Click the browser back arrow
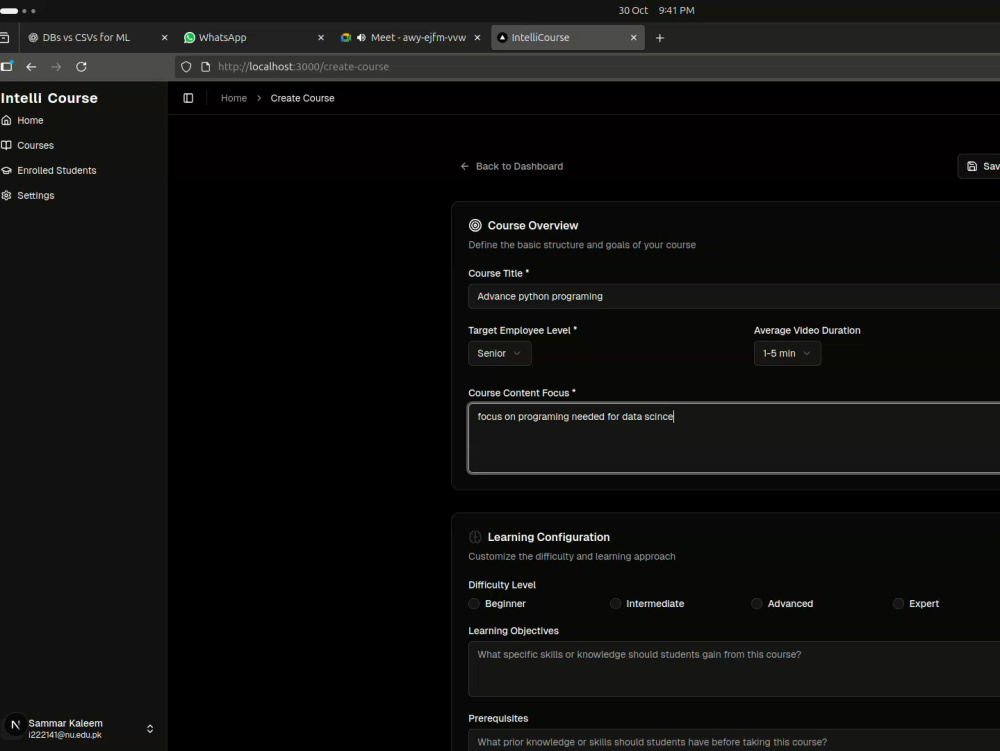The image size is (1000, 751). coord(31,66)
